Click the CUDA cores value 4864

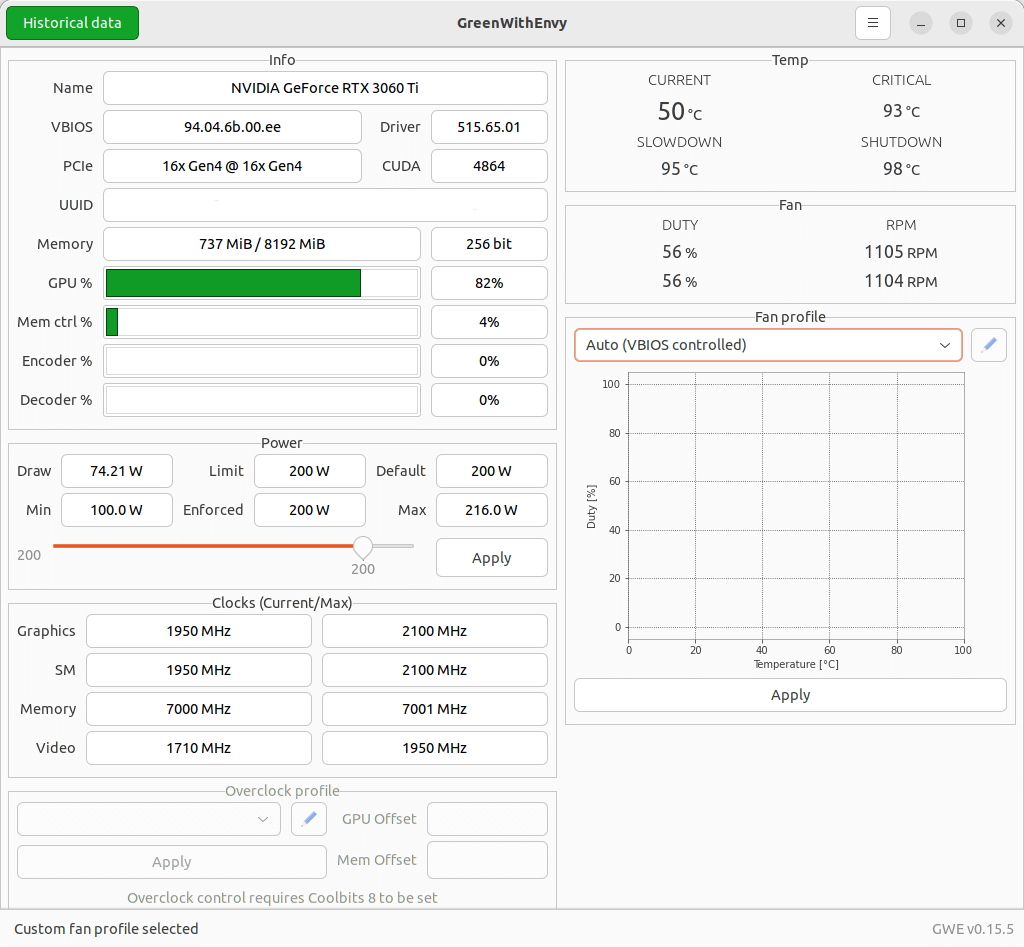tap(489, 166)
